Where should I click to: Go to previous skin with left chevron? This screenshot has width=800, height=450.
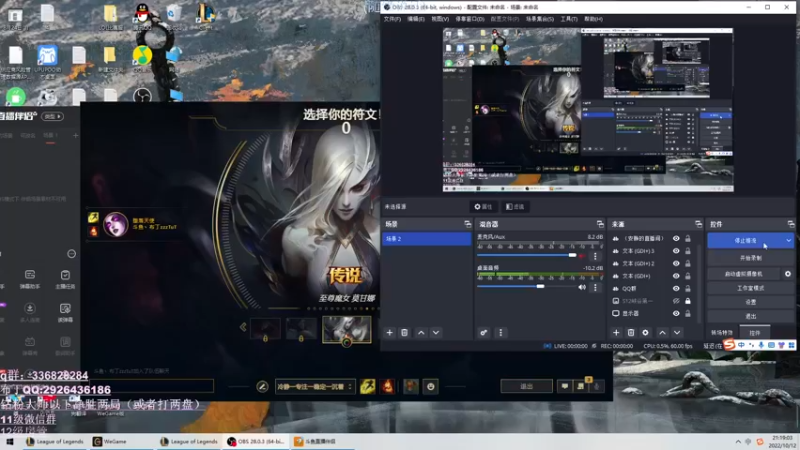pos(243,327)
